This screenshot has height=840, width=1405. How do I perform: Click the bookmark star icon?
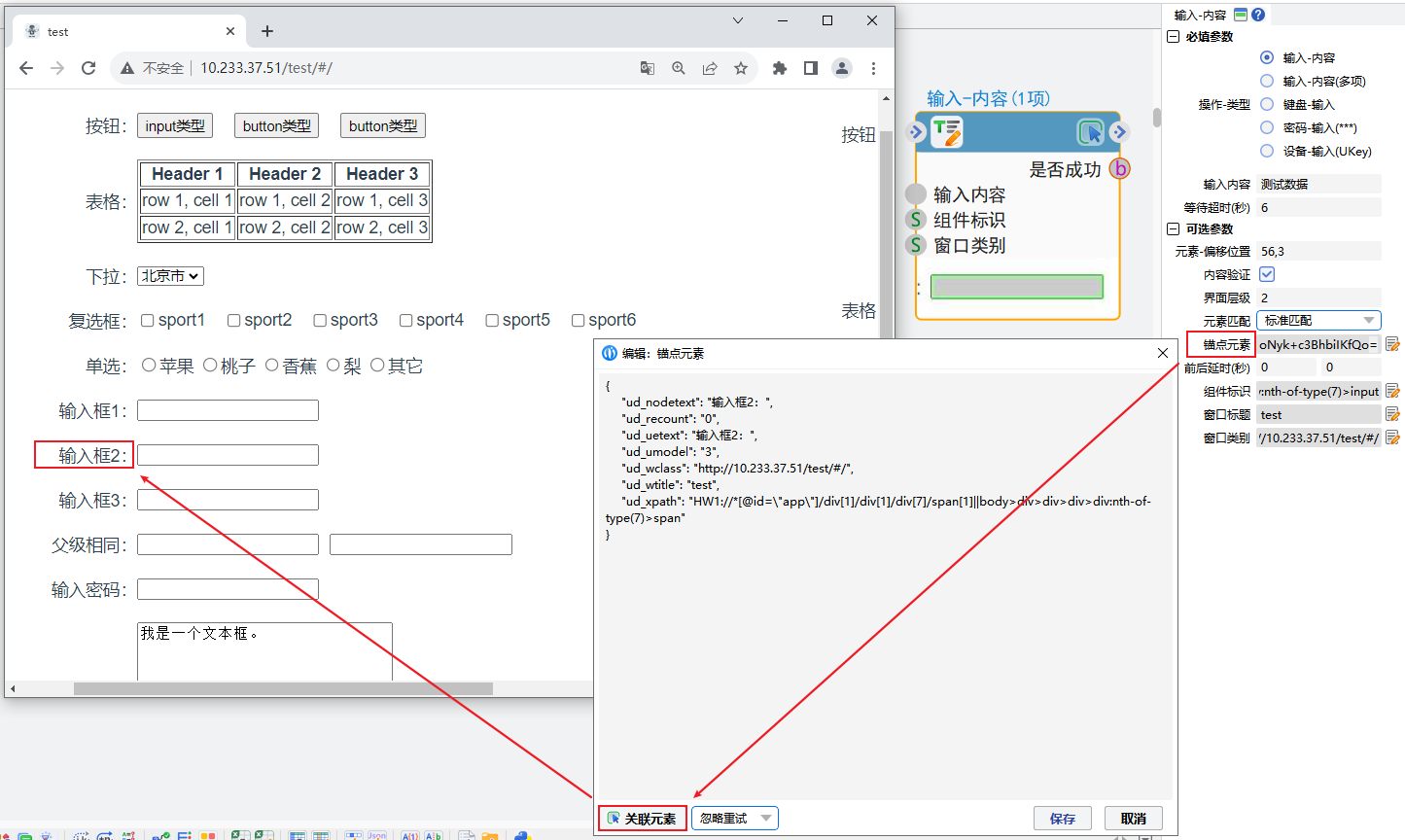[x=741, y=68]
